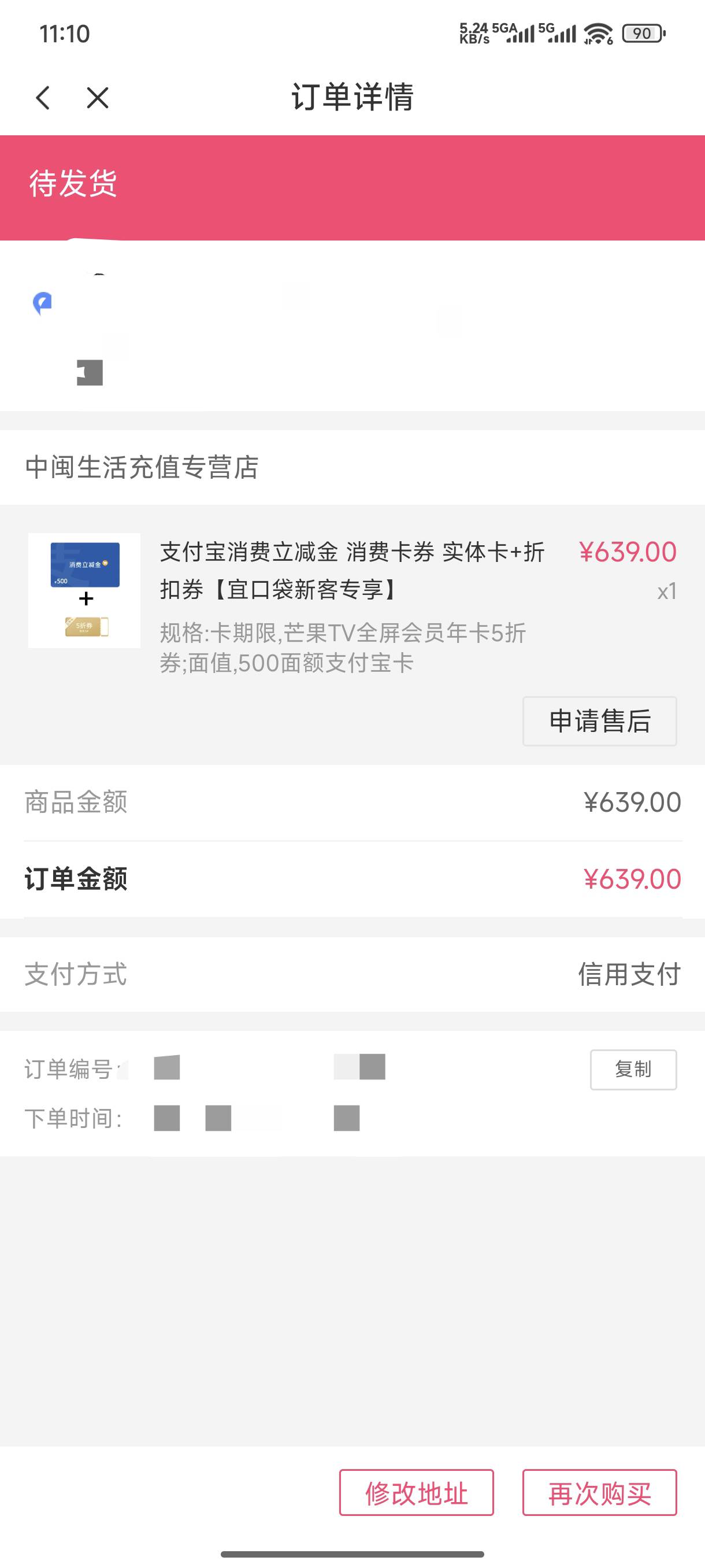The width and height of the screenshot is (705, 1568).
Task: Tap the battery level indicator
Action: click(x=643, y=34)
